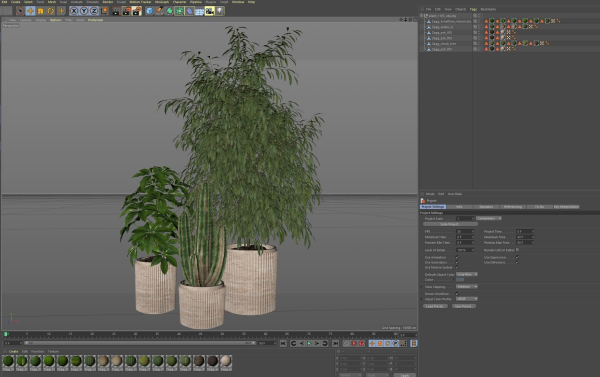Play the animation forward
The image size is (600, 377).
point(309,344)
